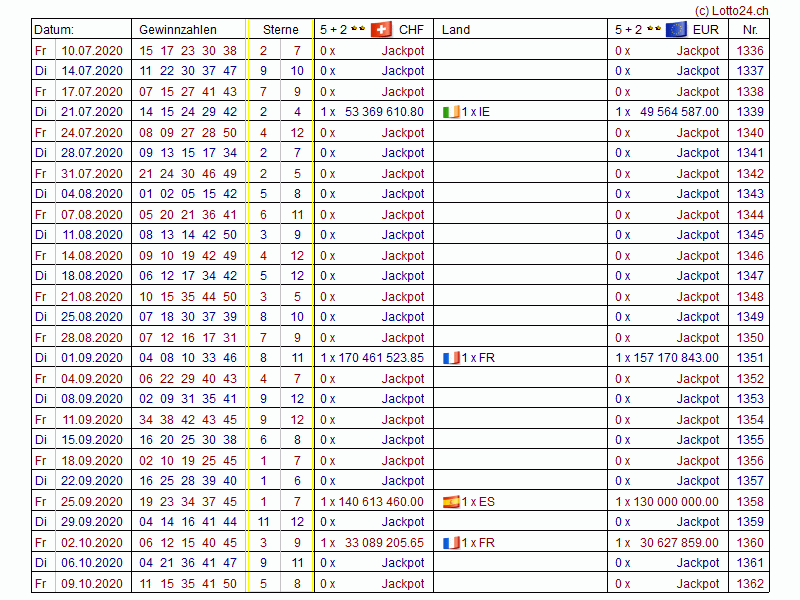Click the Irish flag in draw 1339

451,112
